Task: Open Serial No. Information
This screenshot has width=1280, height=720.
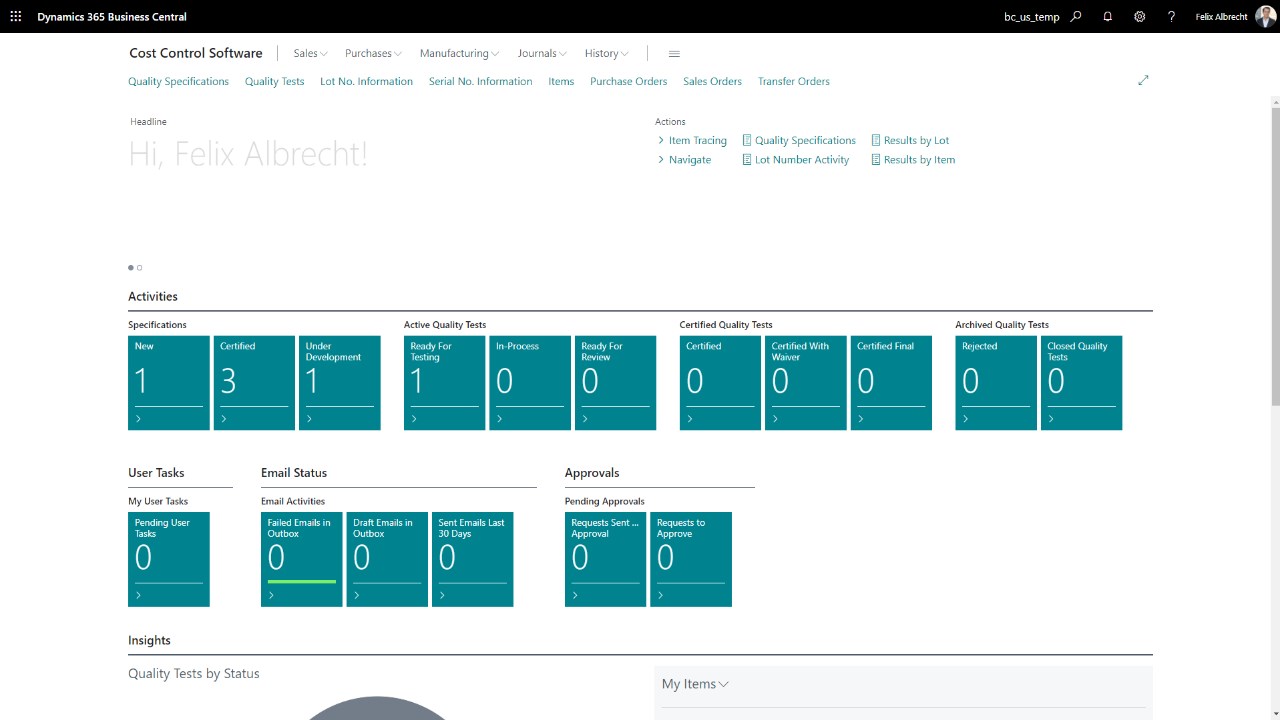Action: [480, 82]
